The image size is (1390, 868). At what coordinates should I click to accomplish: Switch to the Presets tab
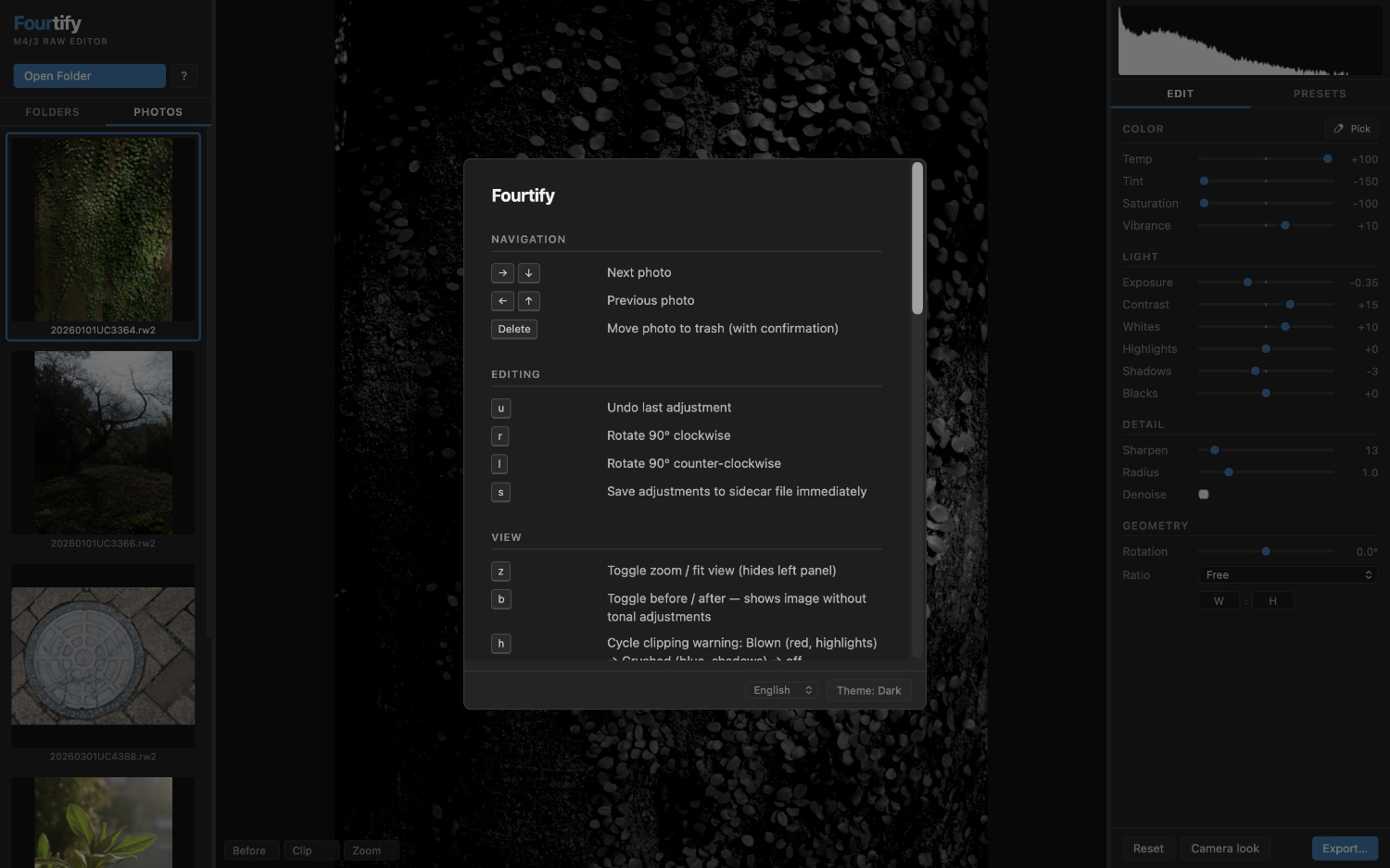click(x=1319, y=94)
